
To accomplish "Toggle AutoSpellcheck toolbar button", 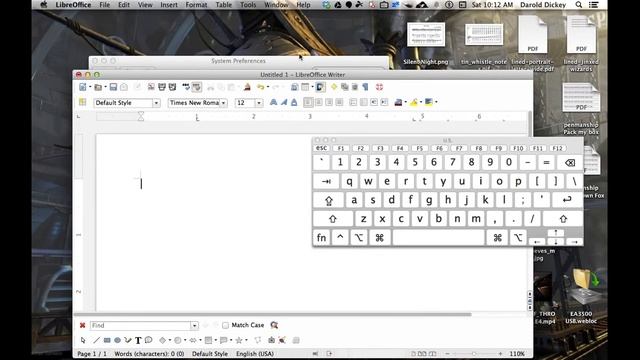I will 197,87.
